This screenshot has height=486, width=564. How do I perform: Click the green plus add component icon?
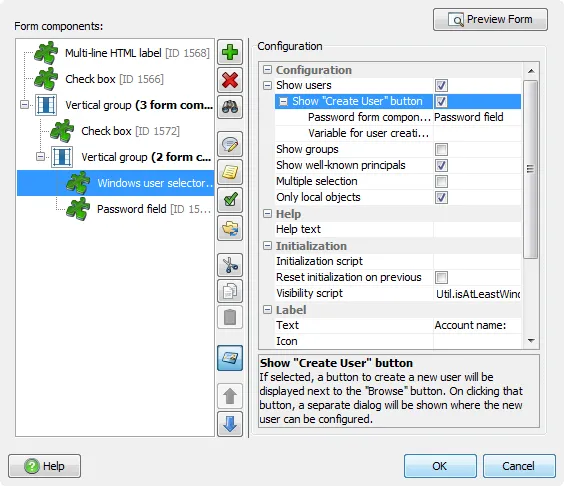(x=230, y=53)
